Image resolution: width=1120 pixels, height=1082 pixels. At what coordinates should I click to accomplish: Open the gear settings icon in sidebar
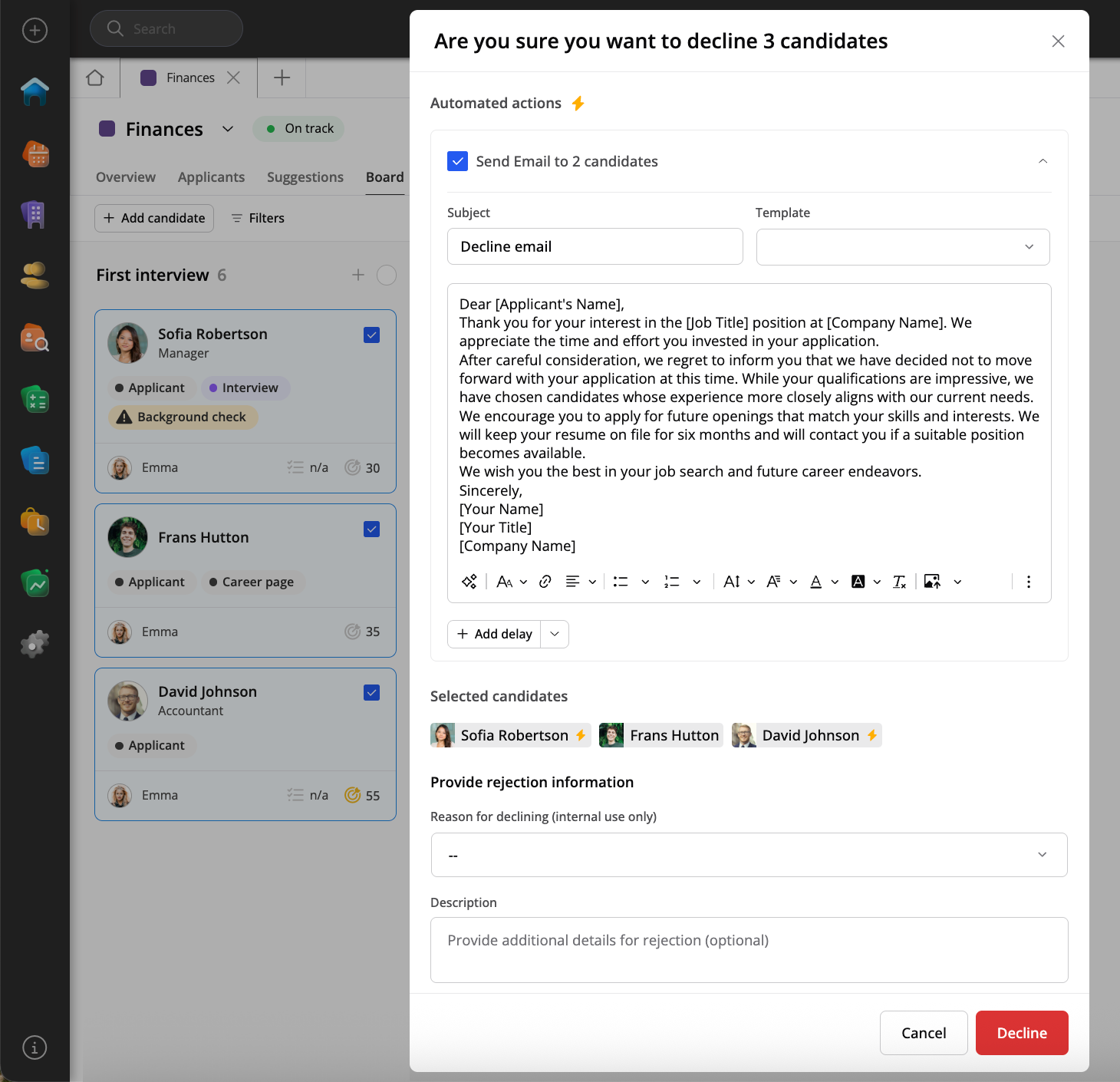35,645
